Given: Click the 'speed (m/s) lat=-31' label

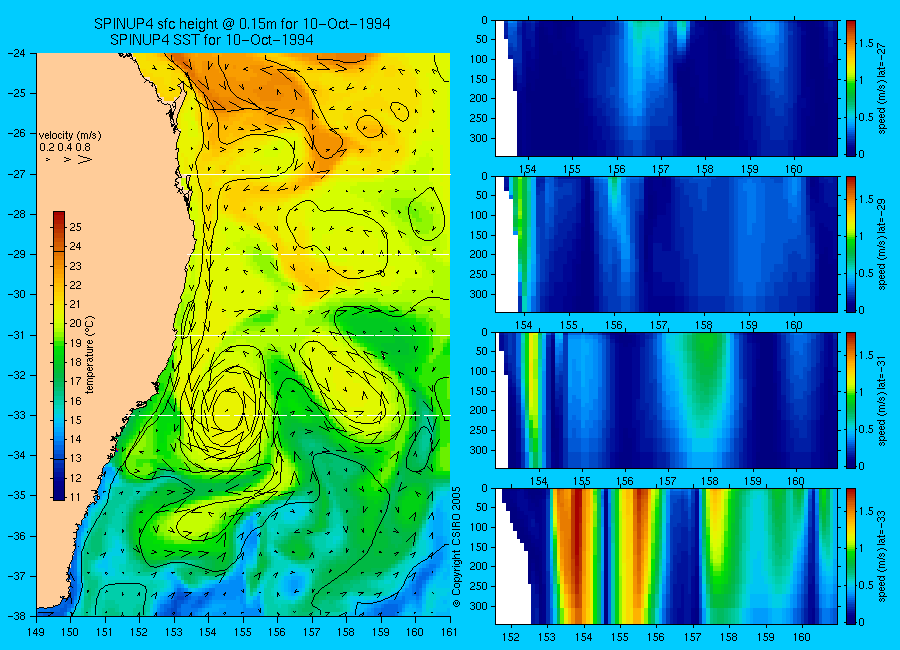Looking at the screenshot, I should [883, 400].
